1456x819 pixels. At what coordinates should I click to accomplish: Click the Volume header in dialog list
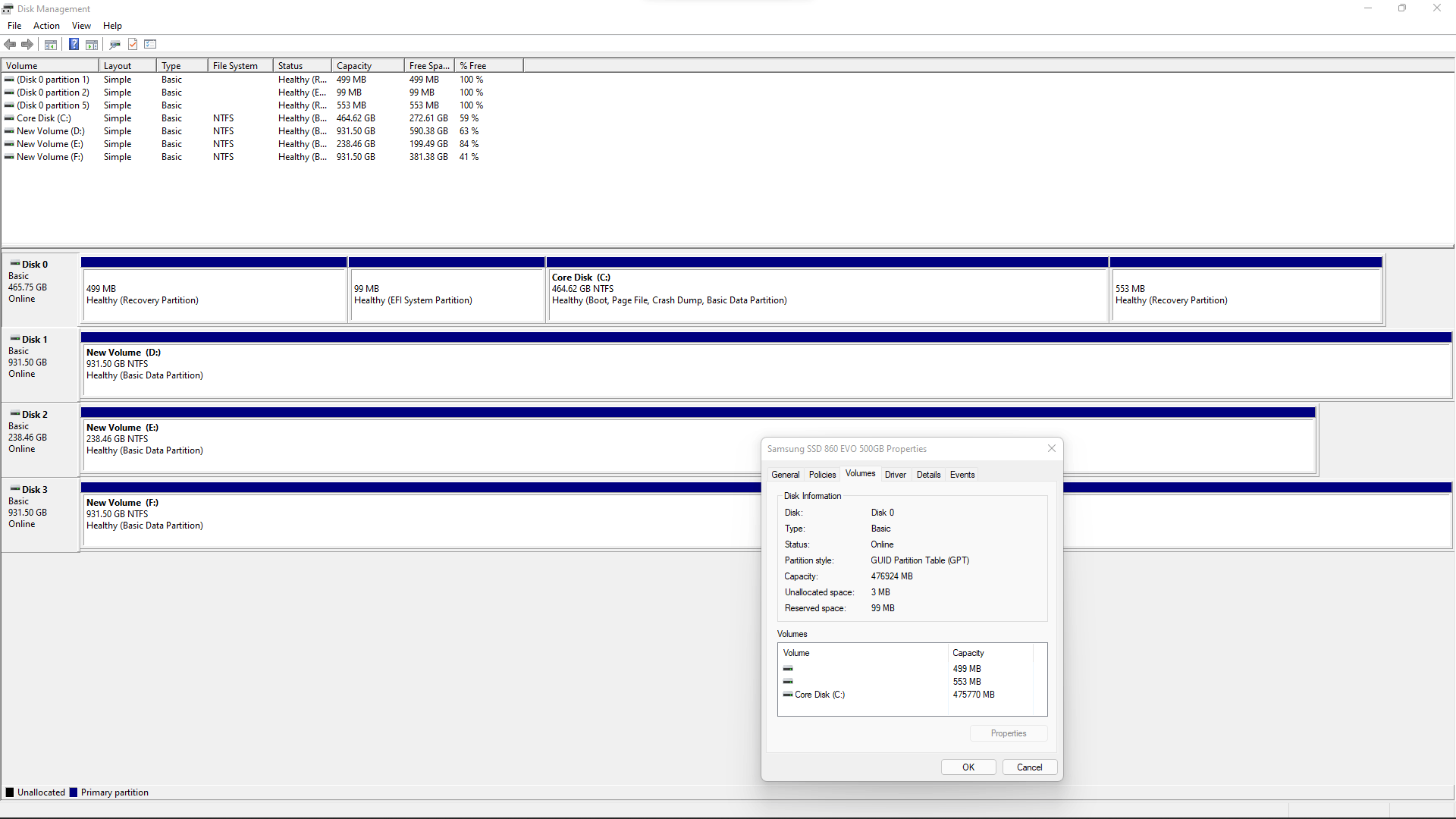pos(863,653)
